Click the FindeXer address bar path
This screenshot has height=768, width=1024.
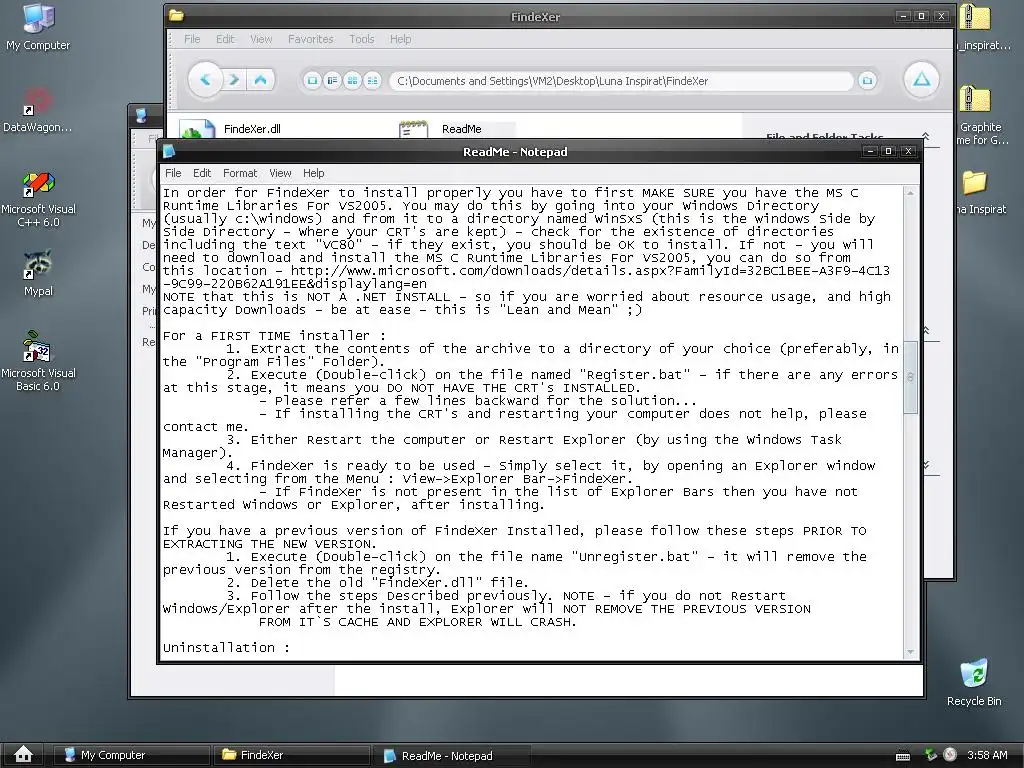(621, 81)
